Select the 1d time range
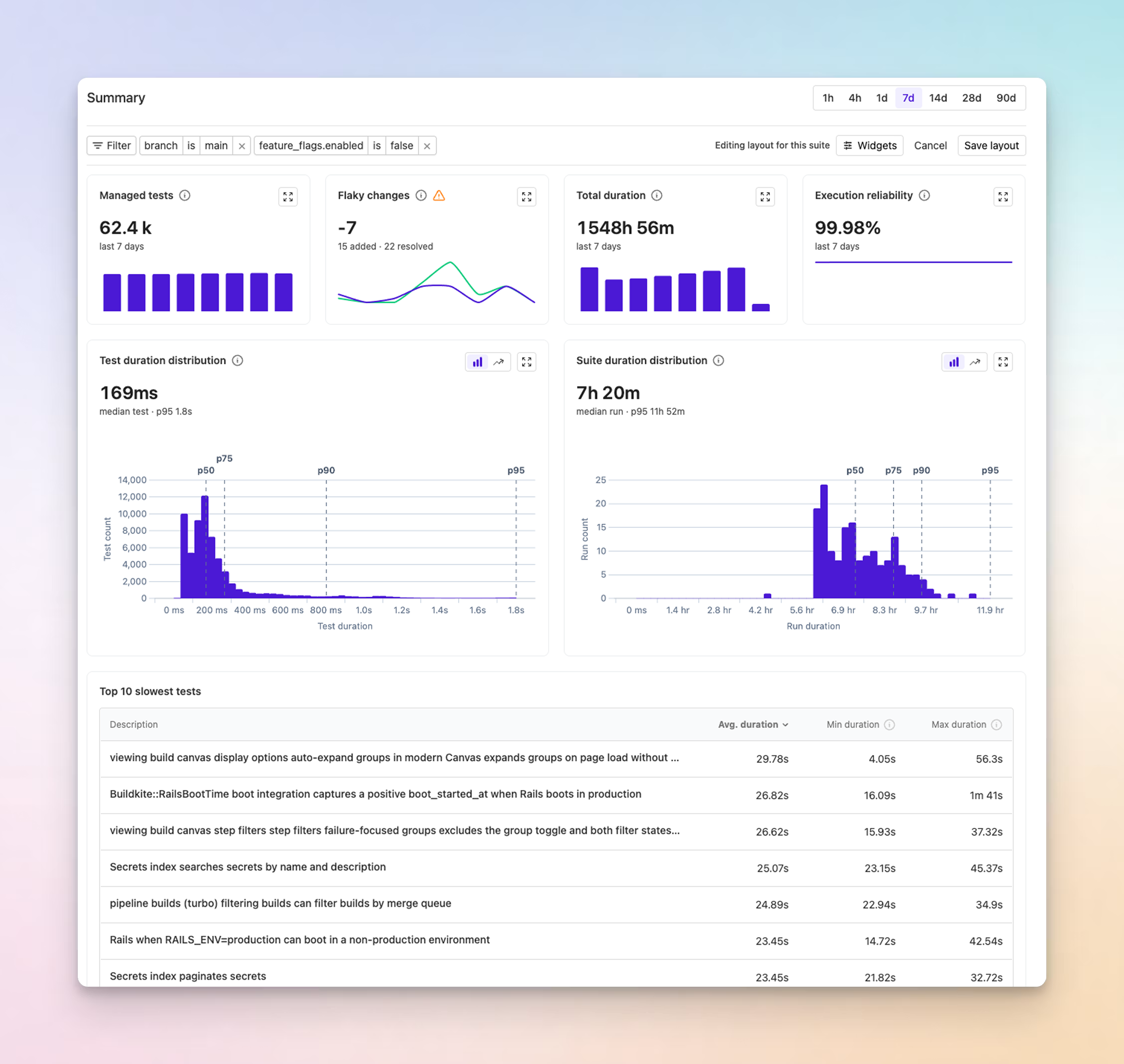The image size is (1124, 1064). pyautogui.click(x=881, y=98)
